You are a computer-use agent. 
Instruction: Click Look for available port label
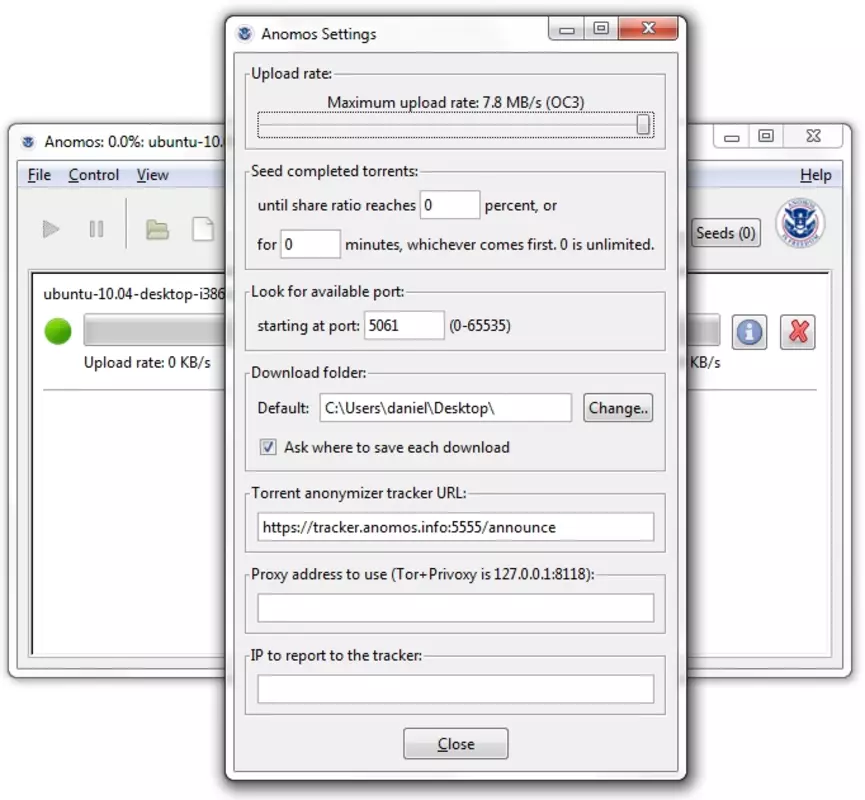pos(328,291)
